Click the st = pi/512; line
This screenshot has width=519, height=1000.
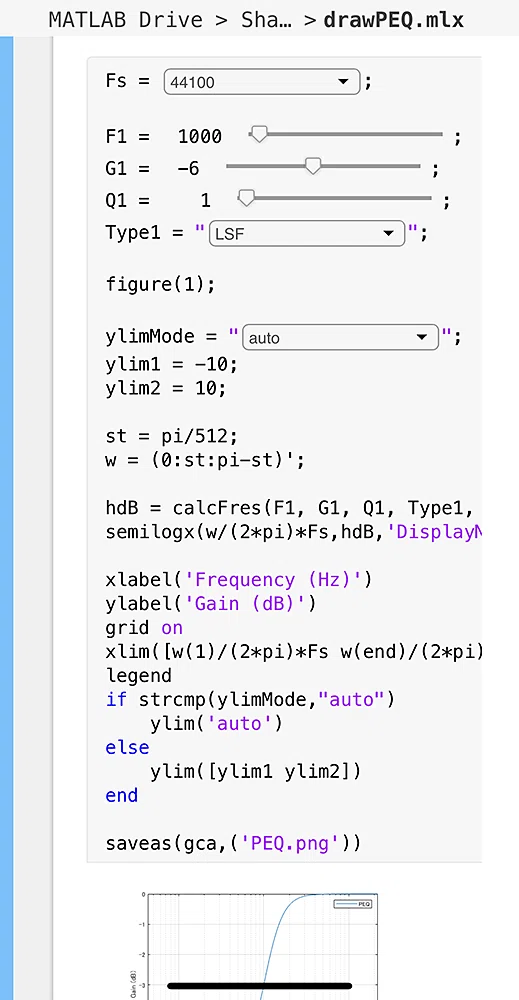point(172,437)
